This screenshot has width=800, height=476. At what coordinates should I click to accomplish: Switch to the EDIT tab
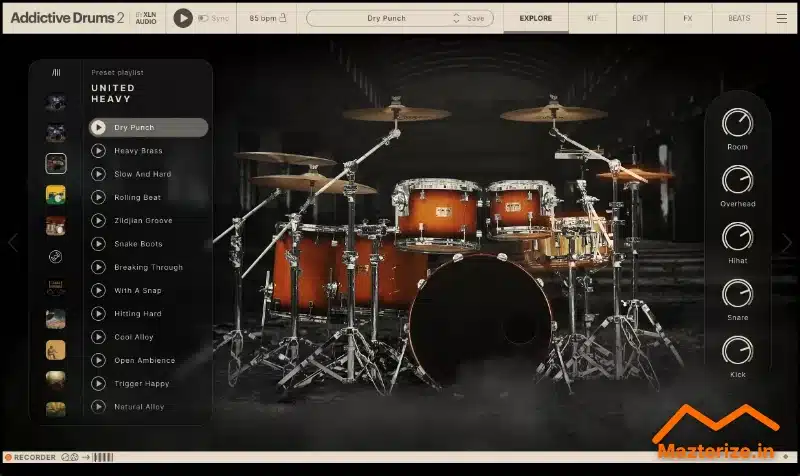(x=640, y=18)
